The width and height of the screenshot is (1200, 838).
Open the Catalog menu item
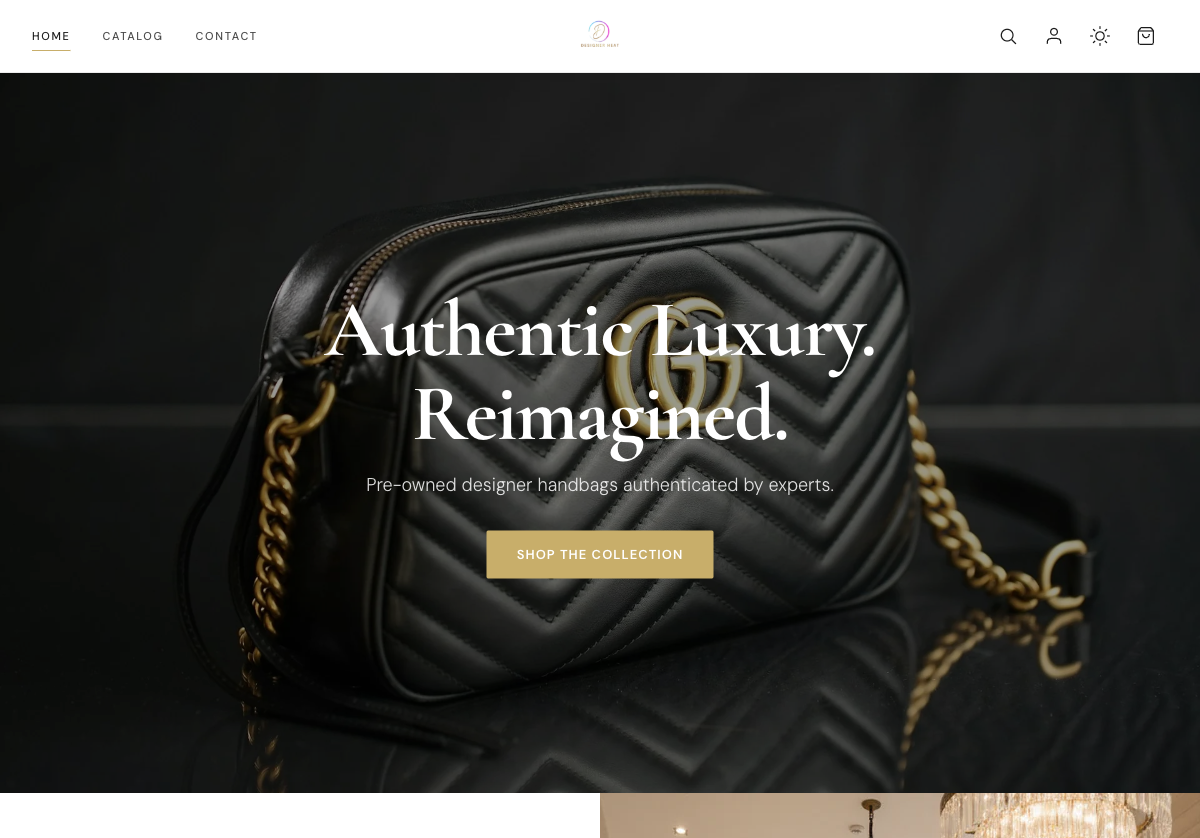click(x=132, y=36)
